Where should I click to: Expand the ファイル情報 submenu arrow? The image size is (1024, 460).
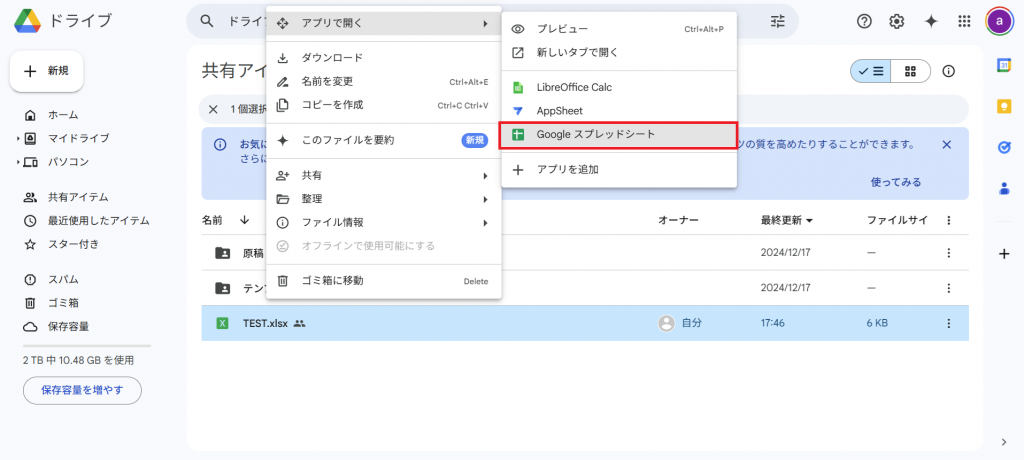pos(485,223)
